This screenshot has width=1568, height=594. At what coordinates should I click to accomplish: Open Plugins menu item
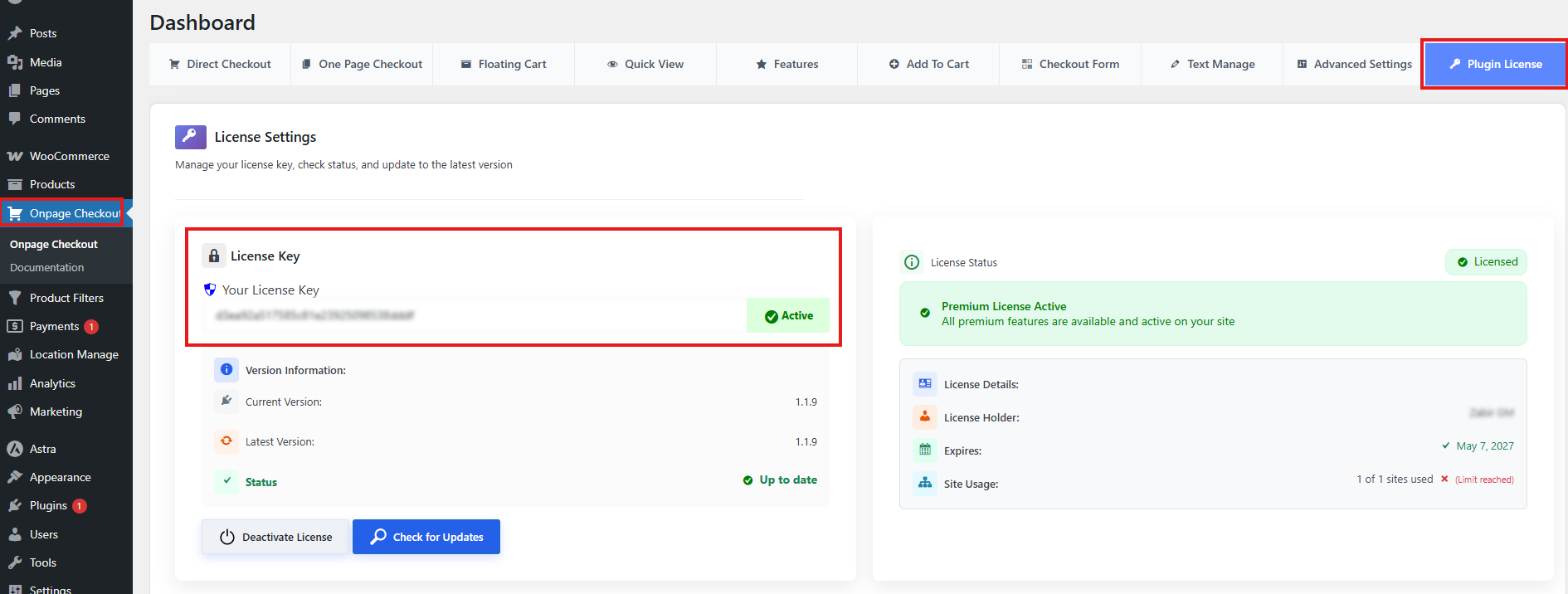(x=66, y=505)
